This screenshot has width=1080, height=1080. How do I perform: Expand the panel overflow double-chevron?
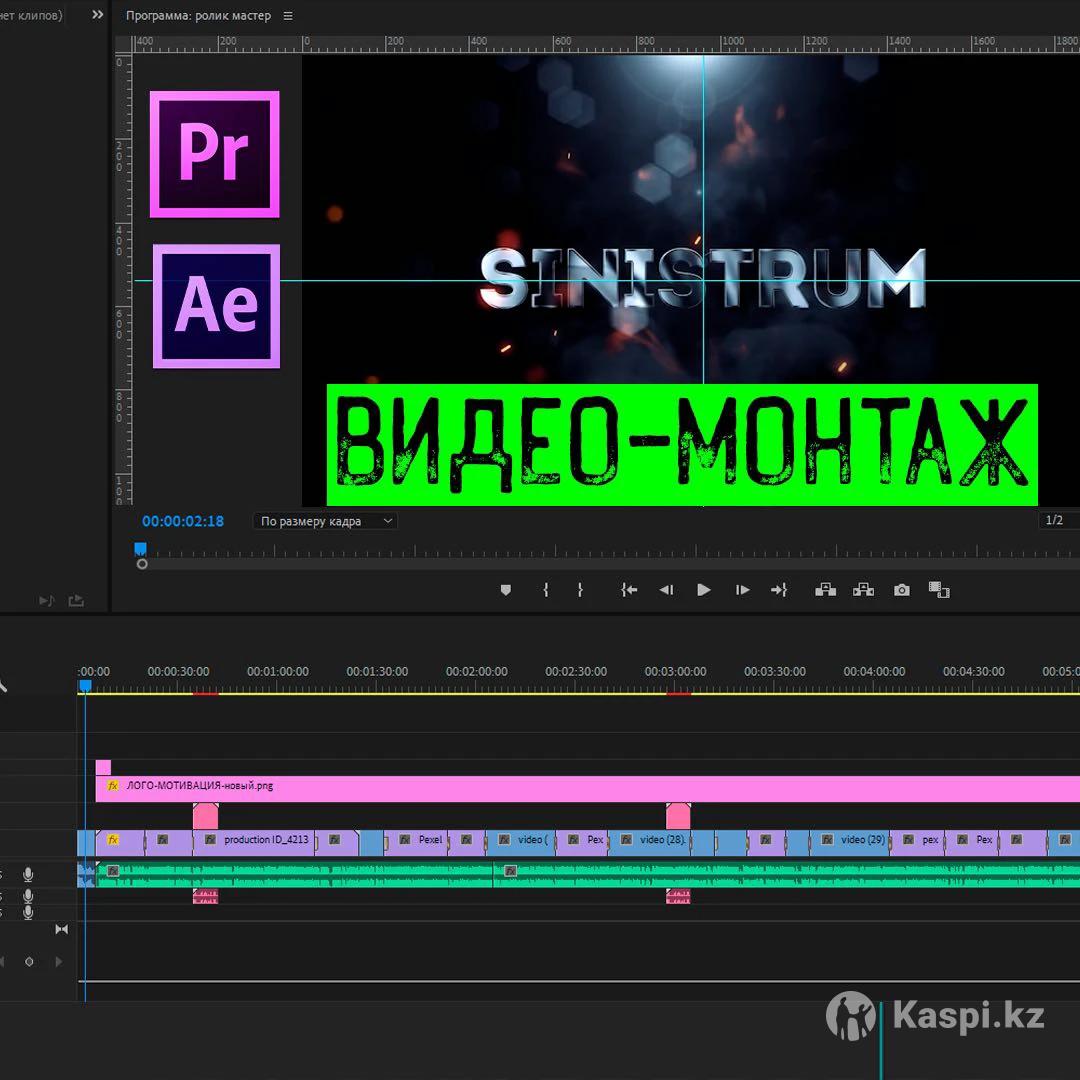(x=97, y=15)
